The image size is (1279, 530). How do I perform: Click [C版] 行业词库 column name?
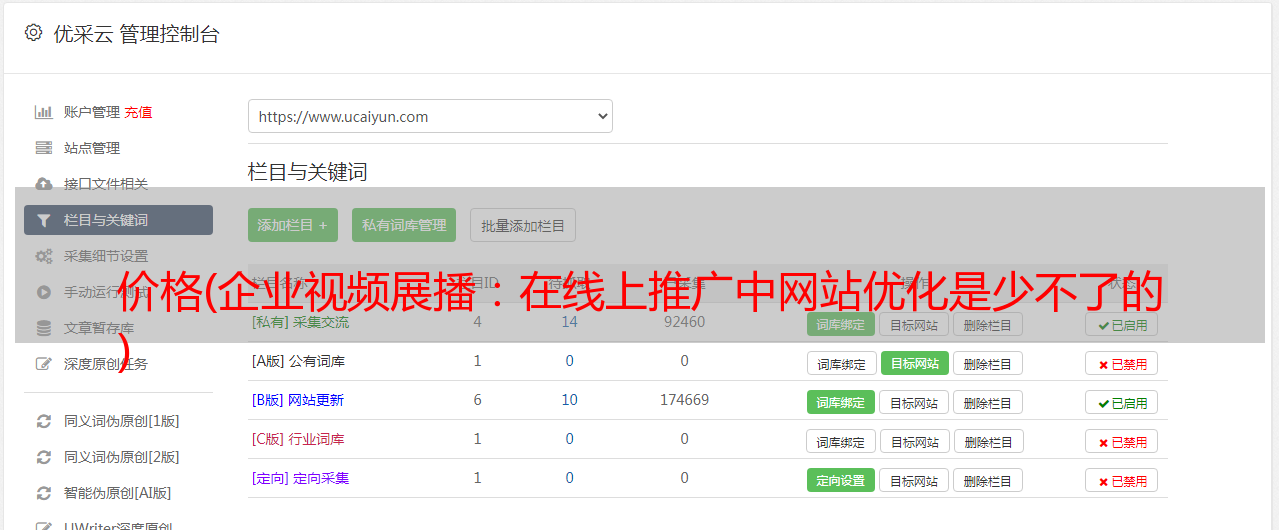click(x=298, y=439)
